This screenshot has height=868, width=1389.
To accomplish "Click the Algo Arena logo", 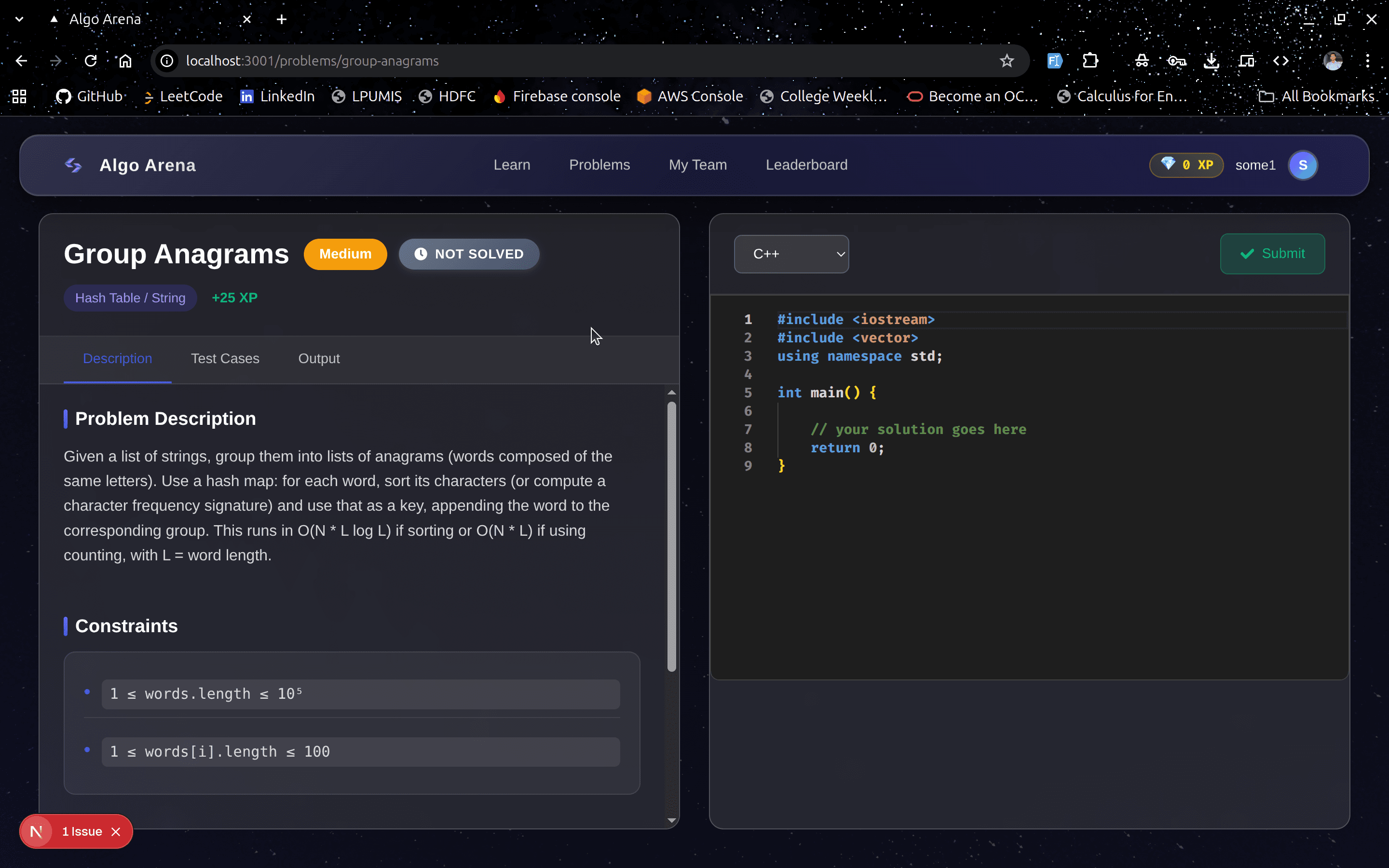I will (73, 165).
